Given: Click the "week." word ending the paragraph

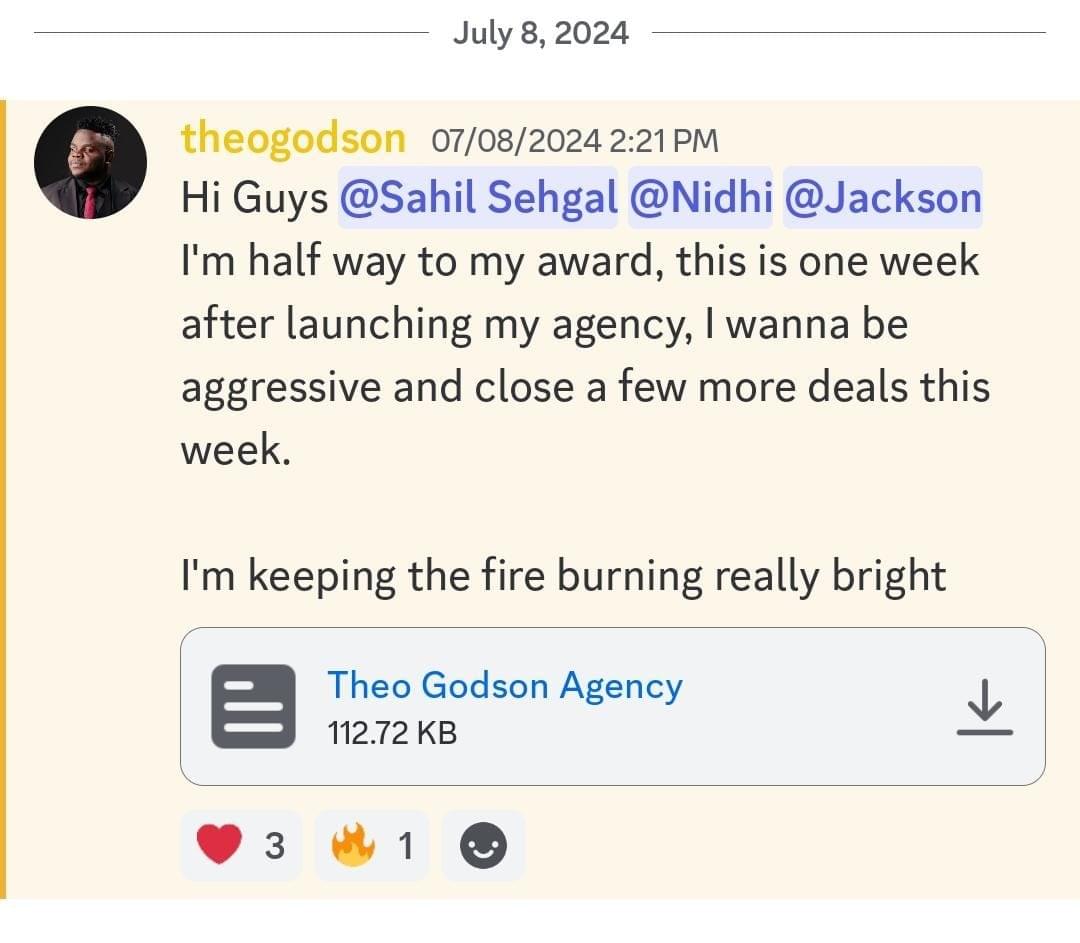Looking at the screenshot, I should pyautogui.click(x=235, y=450).
